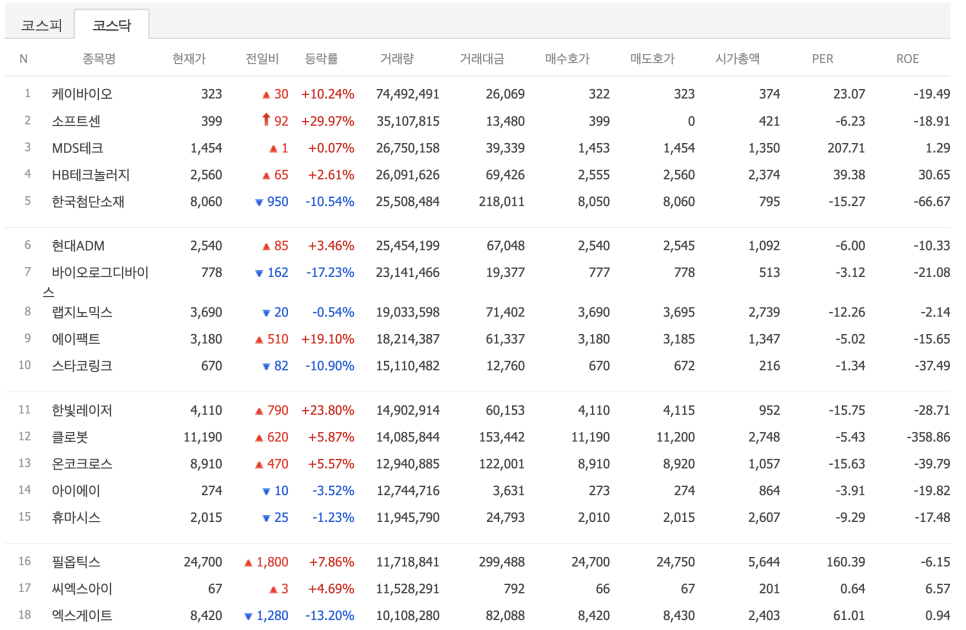Click 케이바이오's trading volume 74,492,491
The width and height of the screenshot is (966, 630).
pos(408,94)
